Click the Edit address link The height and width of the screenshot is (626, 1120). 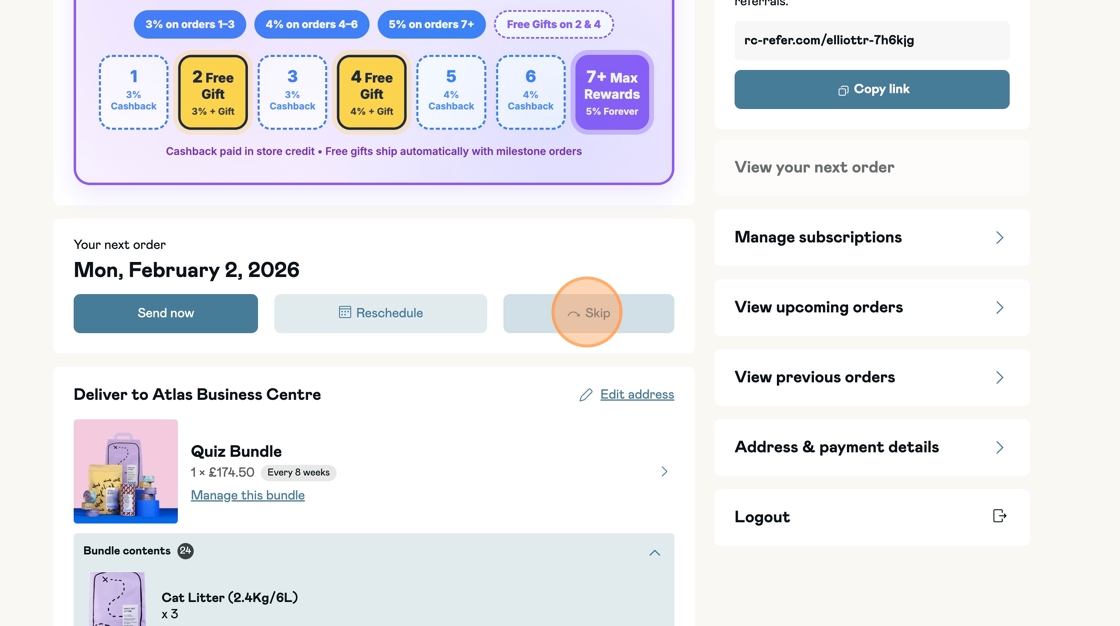point(637,395)
